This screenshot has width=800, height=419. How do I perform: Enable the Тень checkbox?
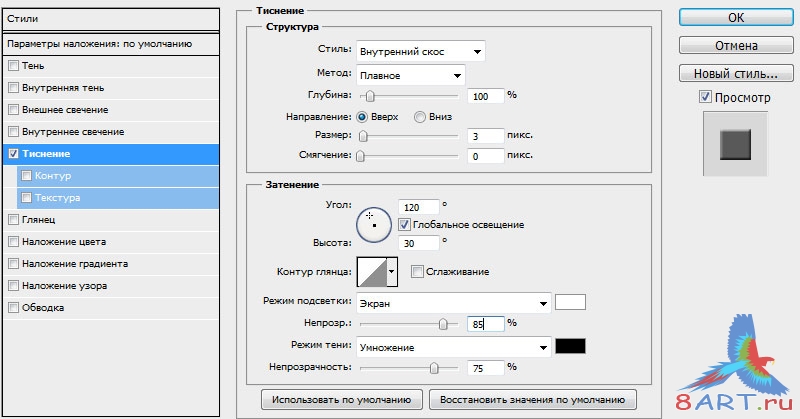tap(14, 66)
